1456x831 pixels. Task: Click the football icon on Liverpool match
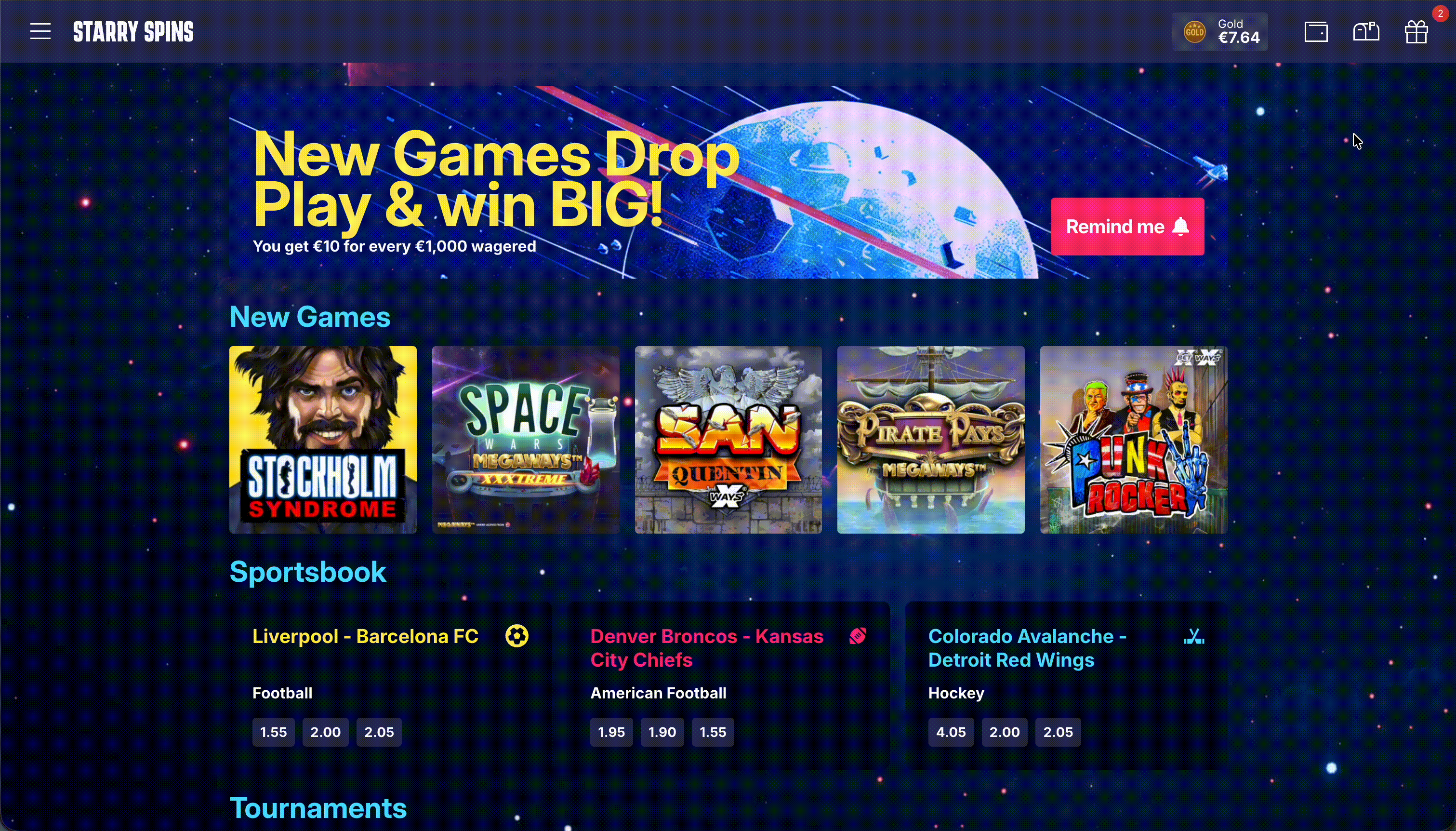pyautogui.click(x=516, y=636)
